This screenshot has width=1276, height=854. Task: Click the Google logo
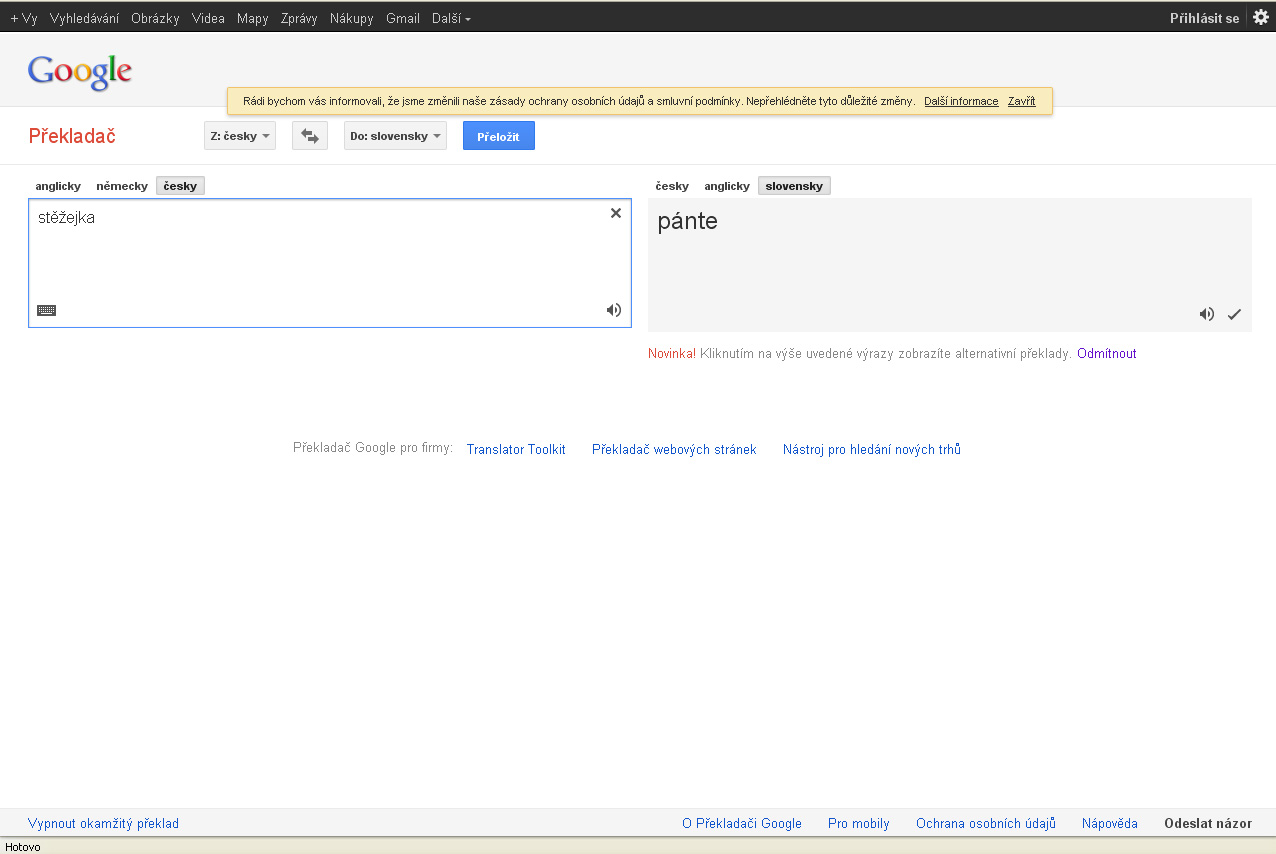pyautogui.click(x=80, y=72)
